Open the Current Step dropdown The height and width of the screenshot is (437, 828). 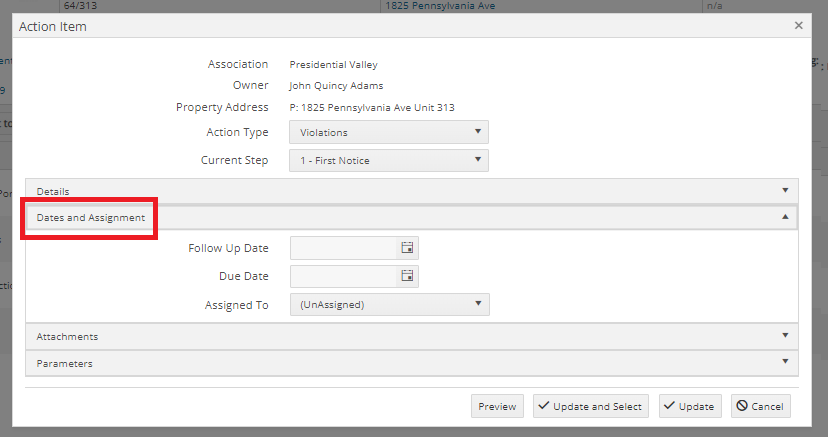tap(389, 160)
